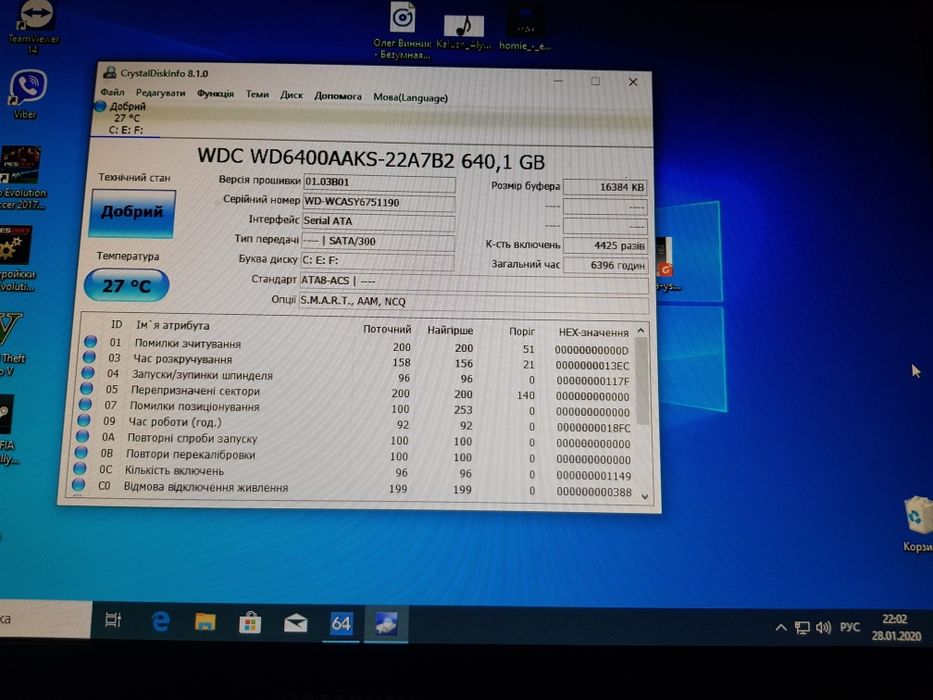Open the Мова(Language) menu
Viewport: 933px width, 700px height.
click(411, 98)
